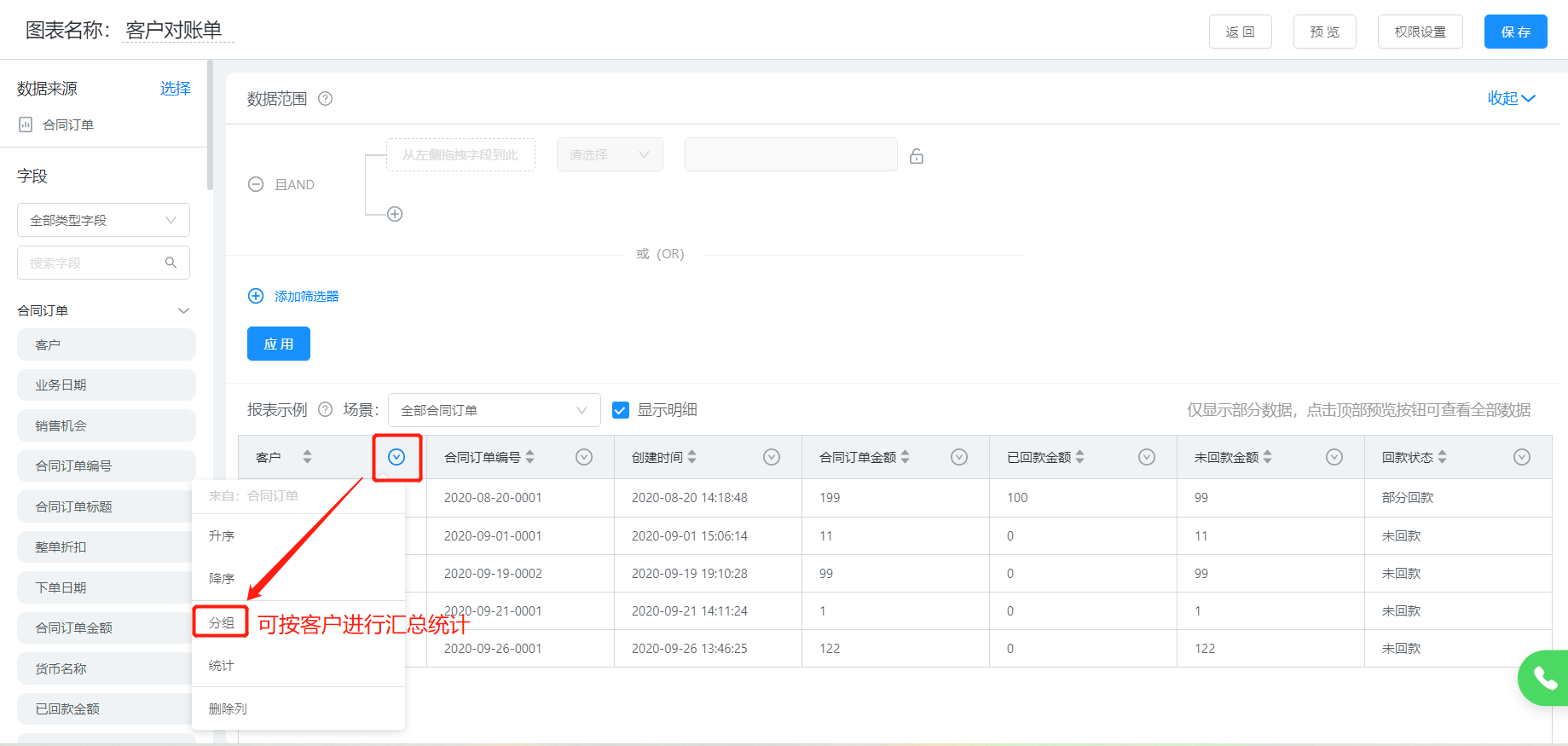Viewport: 1568px width, 746px height.
Task: Select the 整单折扣 field chip
Action: [x=107, y=546]
